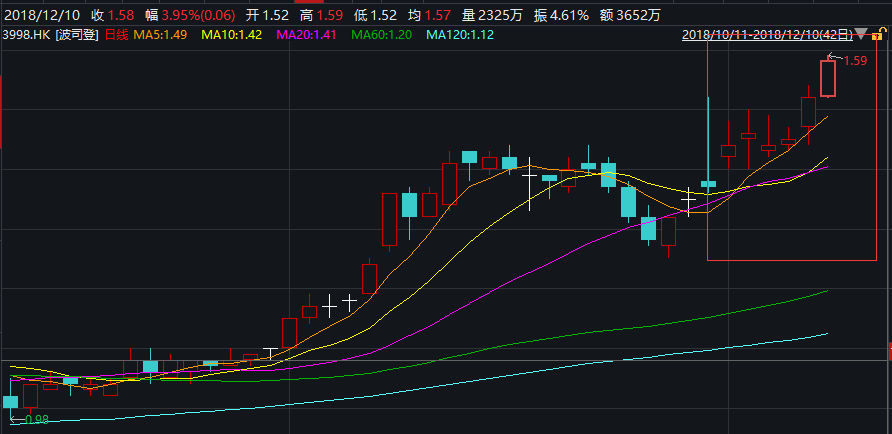This screenshot has height=434, width=892.
Task: Click the closing price 1.58 value
Action: tap(121, 15)
